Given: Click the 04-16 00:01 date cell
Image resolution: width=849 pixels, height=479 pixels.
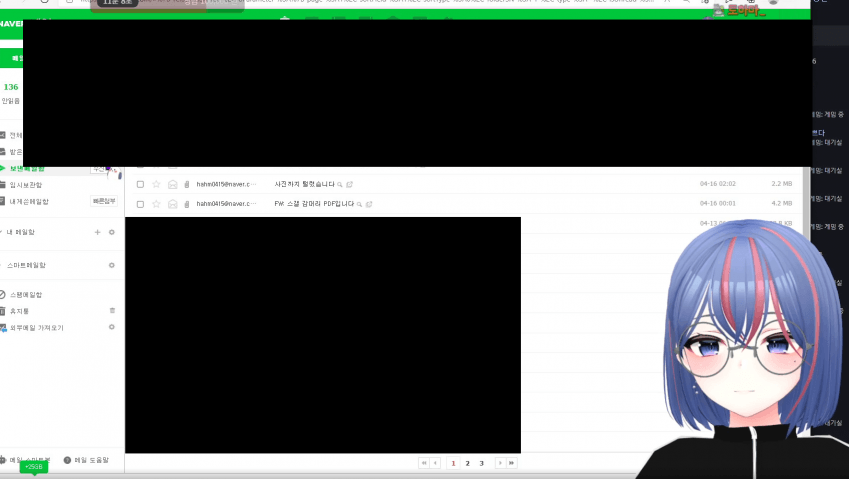Looking at the screenshot, I should point(717,204).
